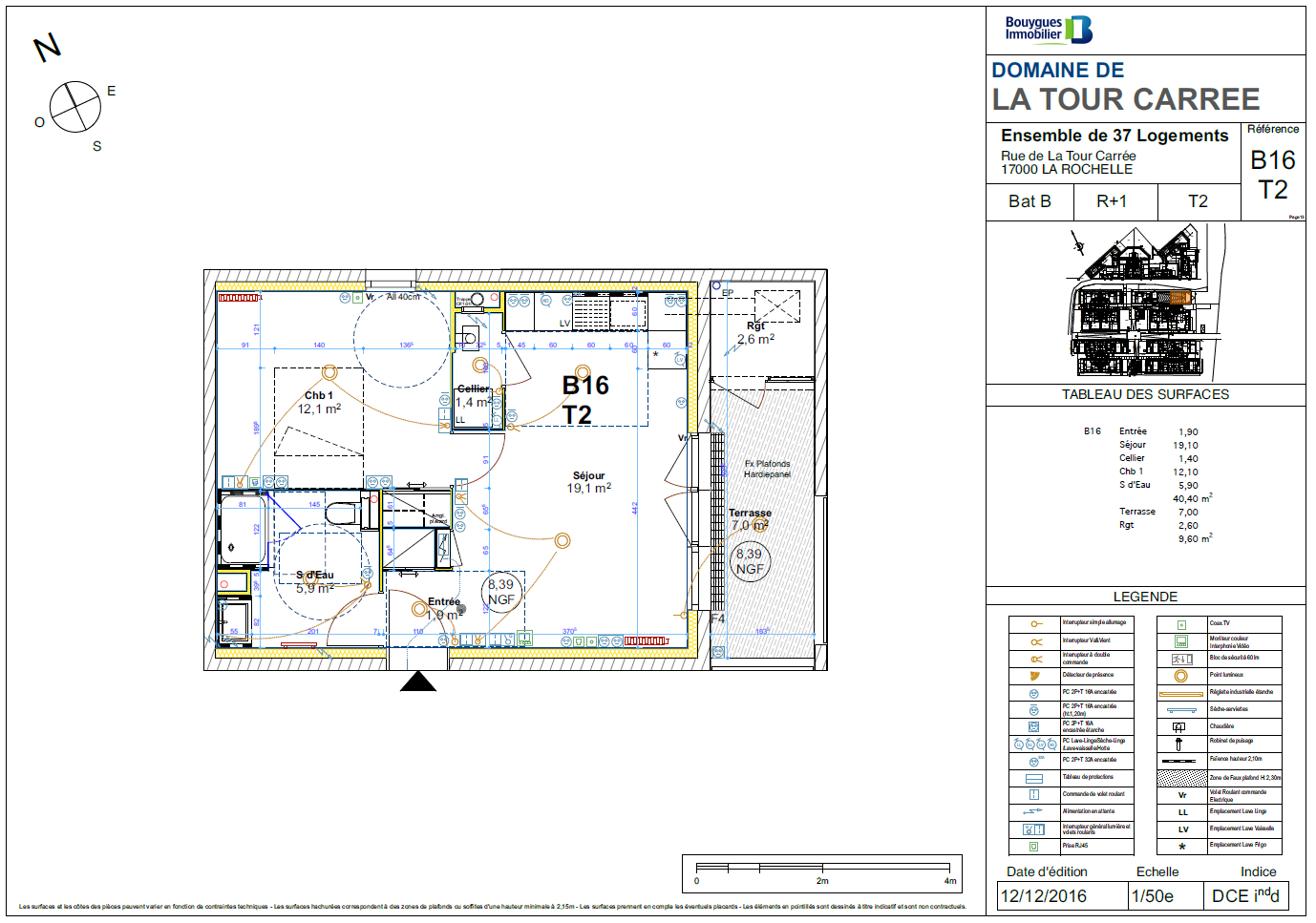Click the Bat B cell
This screenshot has width=1316, height=923.
tap(1029, 201)
